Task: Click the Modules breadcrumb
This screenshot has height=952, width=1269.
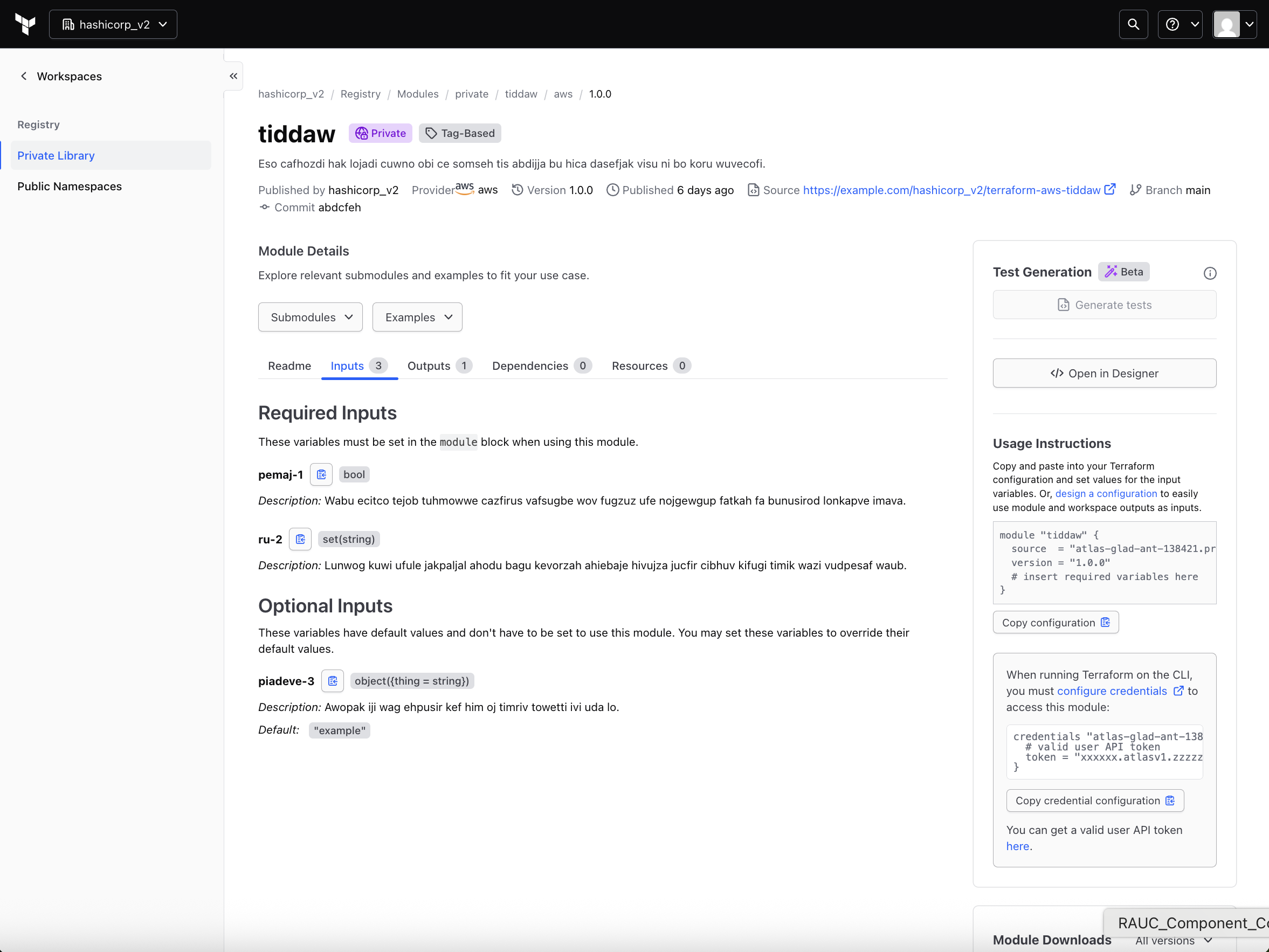Action: click(x=418, y=94)
